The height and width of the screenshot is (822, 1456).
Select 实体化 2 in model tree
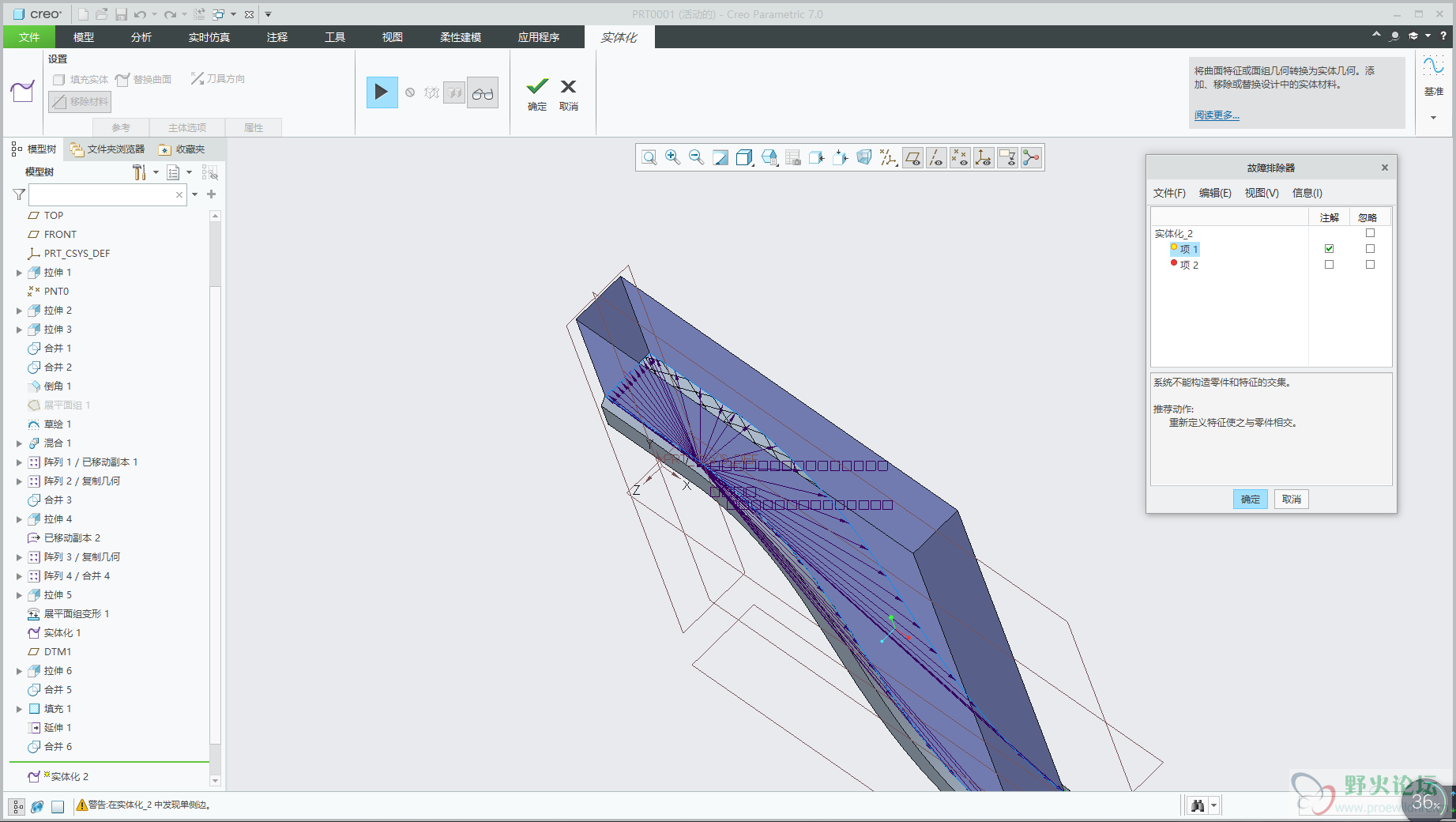tap(70, 777)
